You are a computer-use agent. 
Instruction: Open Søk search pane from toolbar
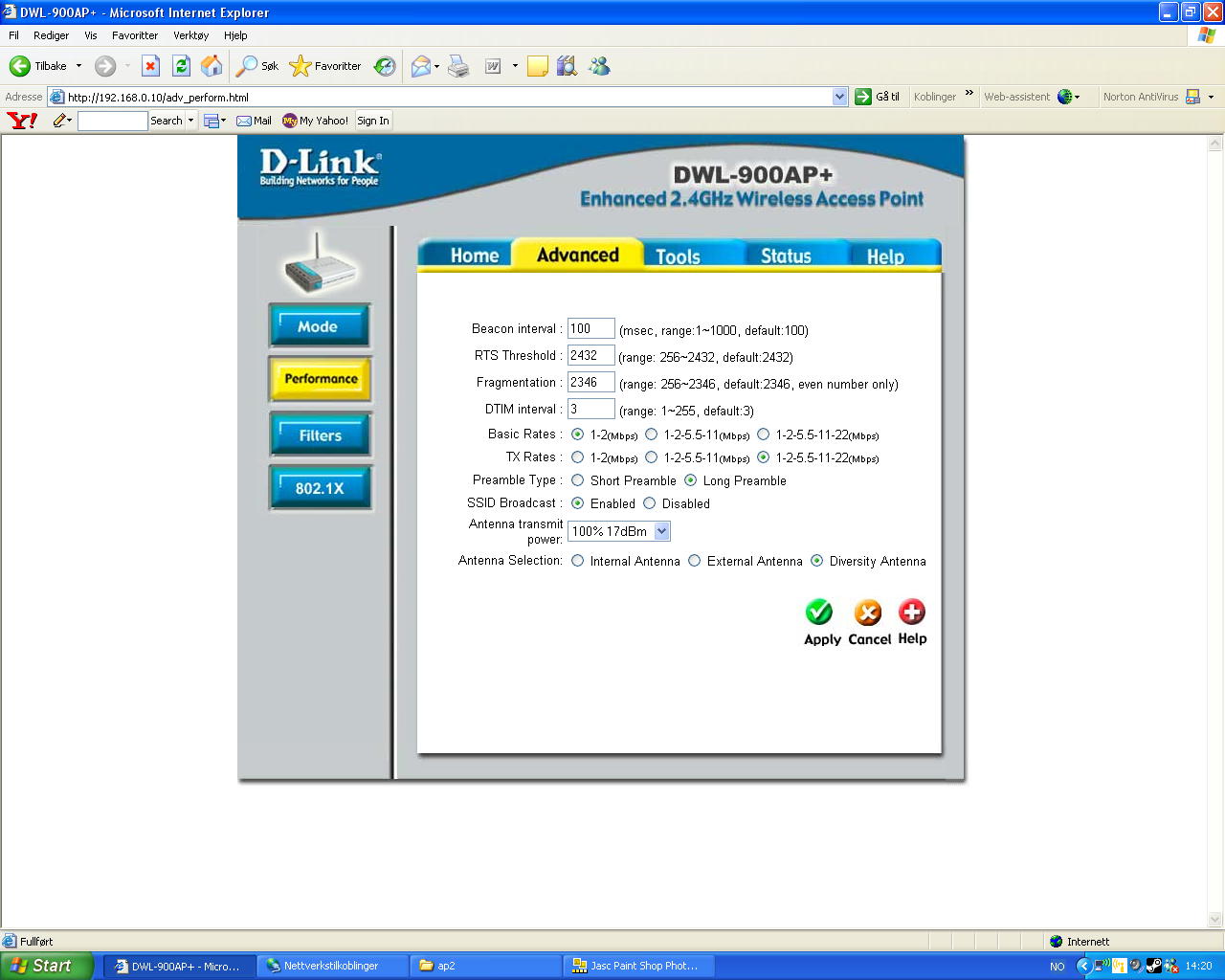(258, 66)
